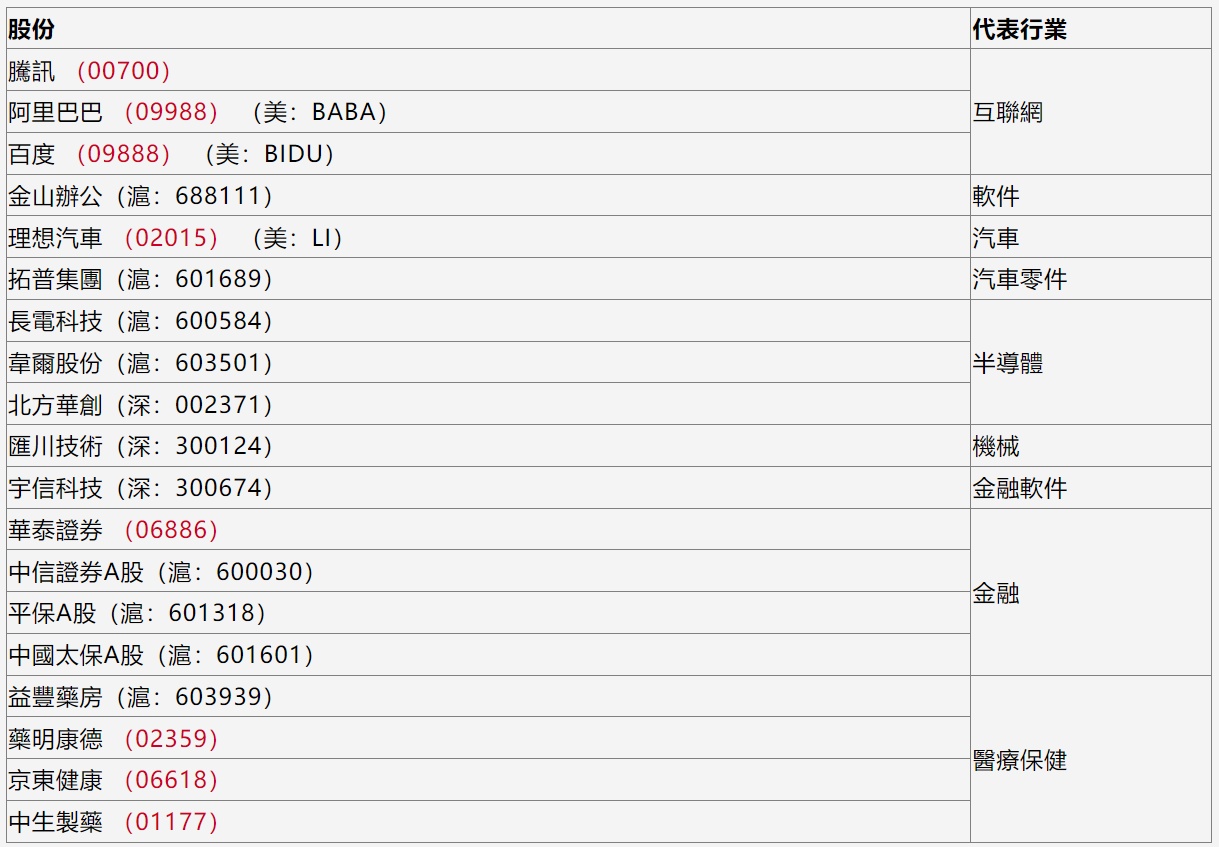
Task: Click the 拓普集團 (滬:601689) row
Action: [x=140, y=279]
